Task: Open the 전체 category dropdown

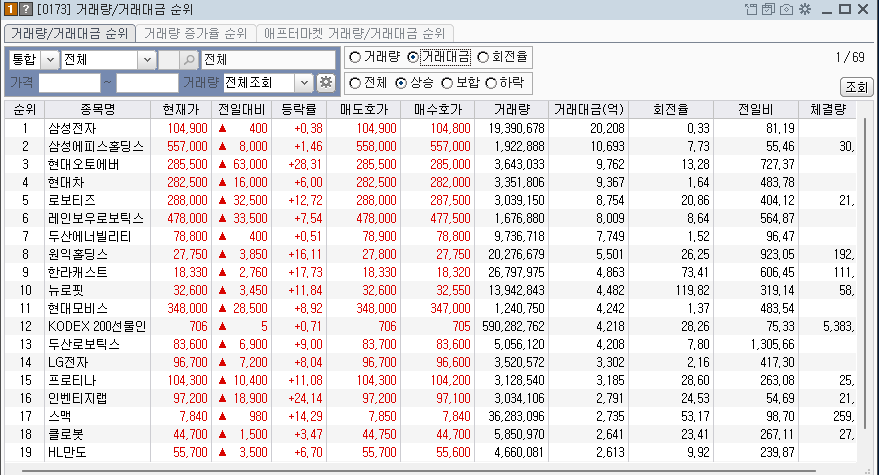Action: click(x=147, y=59)
